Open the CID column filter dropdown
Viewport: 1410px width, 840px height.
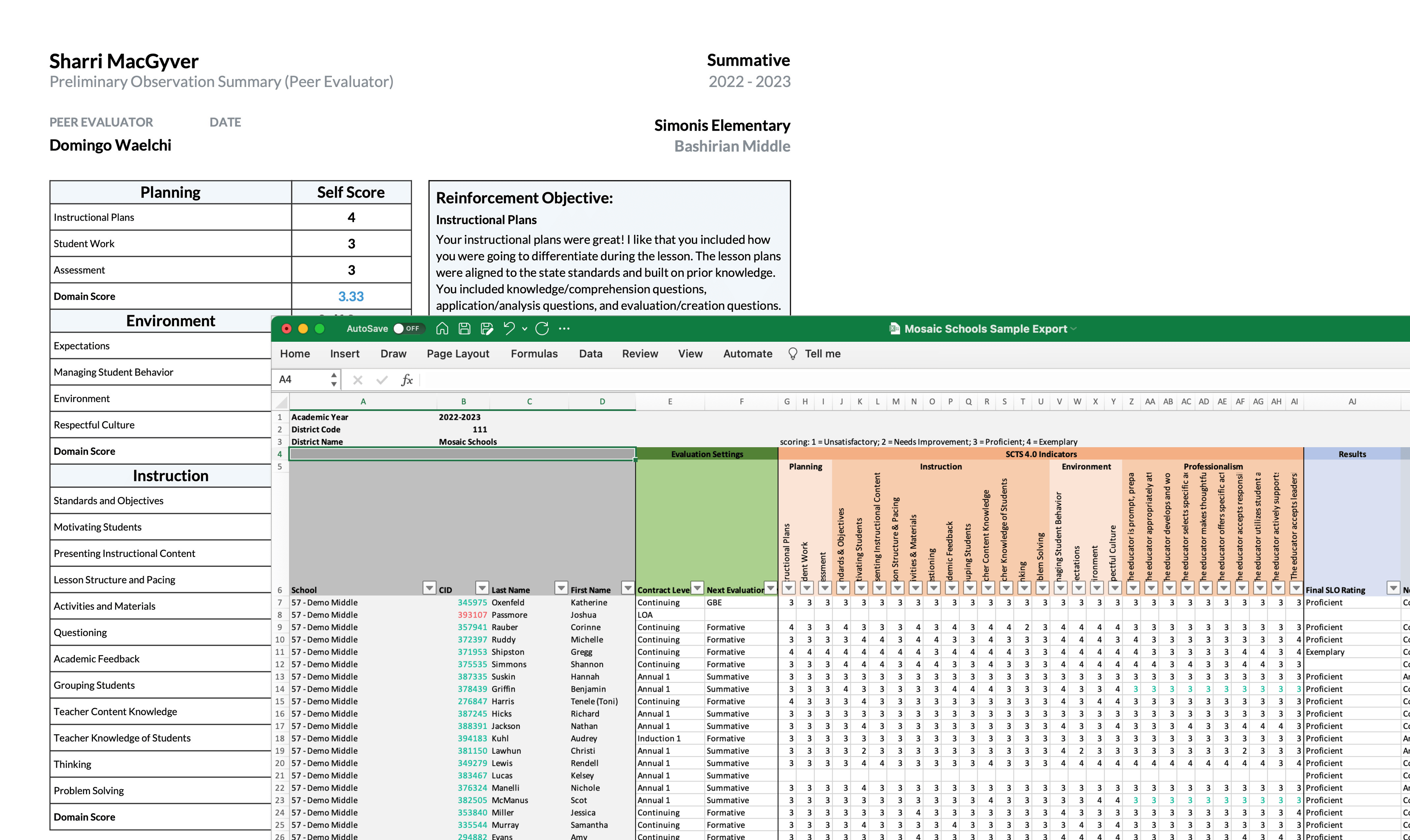482,588
